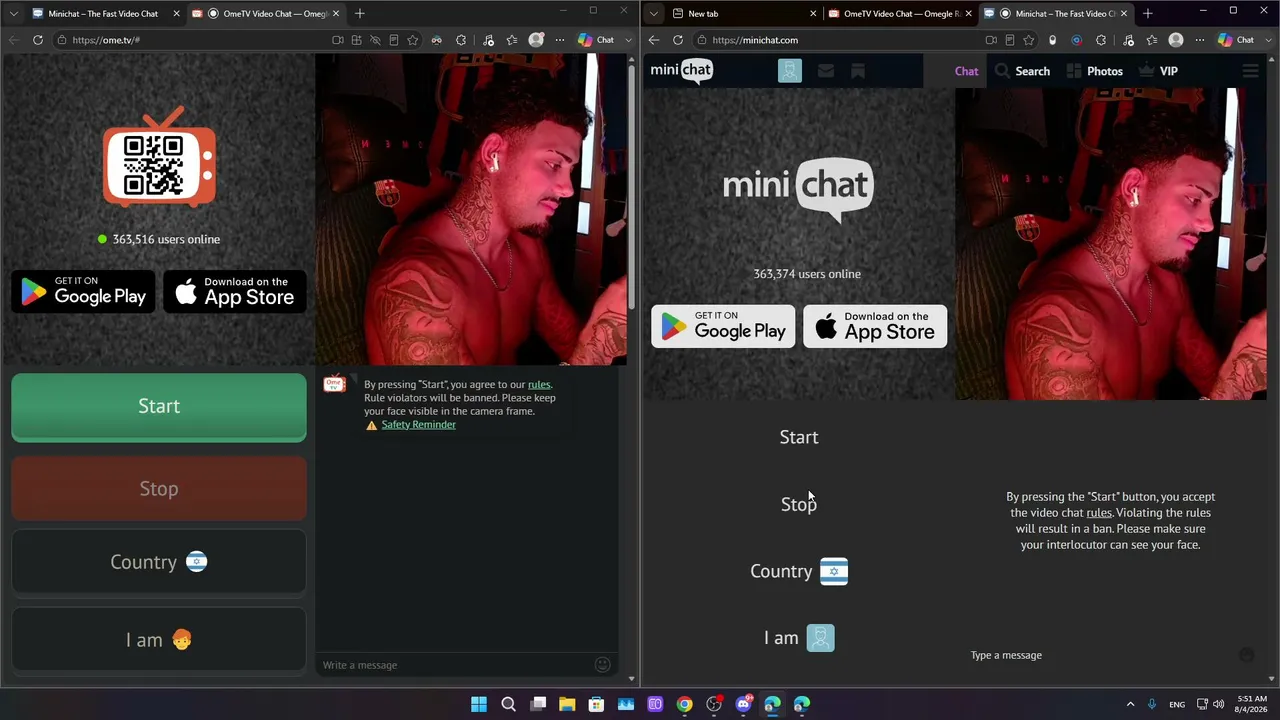The height and width of the screenshot is (720, 1280).
Task: Open Windows taskbar Search
Action: pos(508,704)
